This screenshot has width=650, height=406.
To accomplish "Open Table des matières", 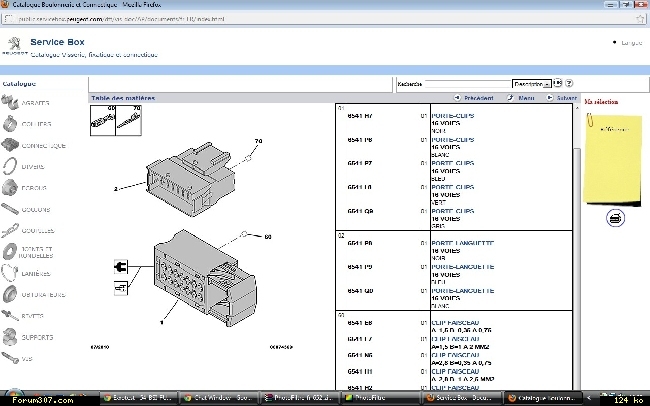I will pyautogui.click(x=123, y=98).
